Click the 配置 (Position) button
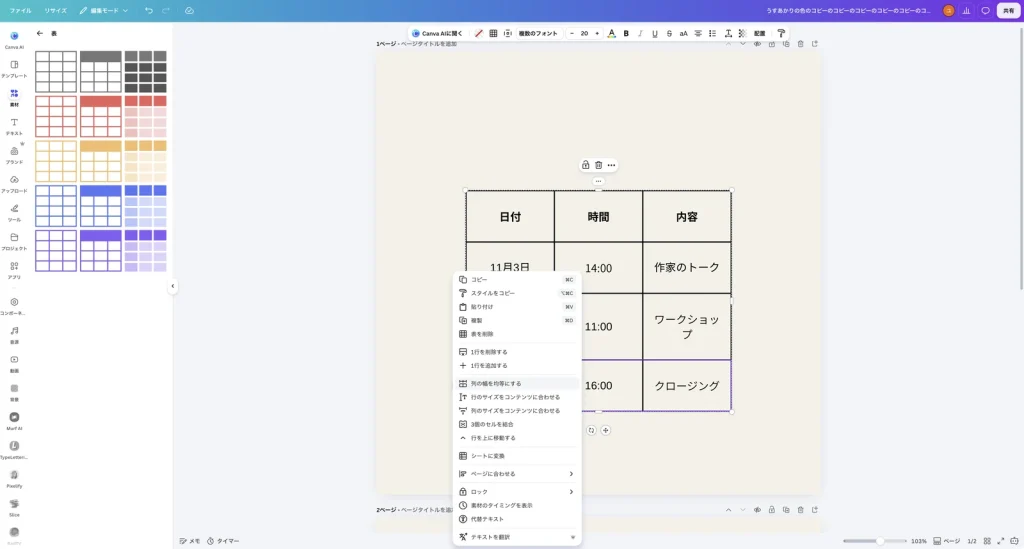 pos(760,33)
